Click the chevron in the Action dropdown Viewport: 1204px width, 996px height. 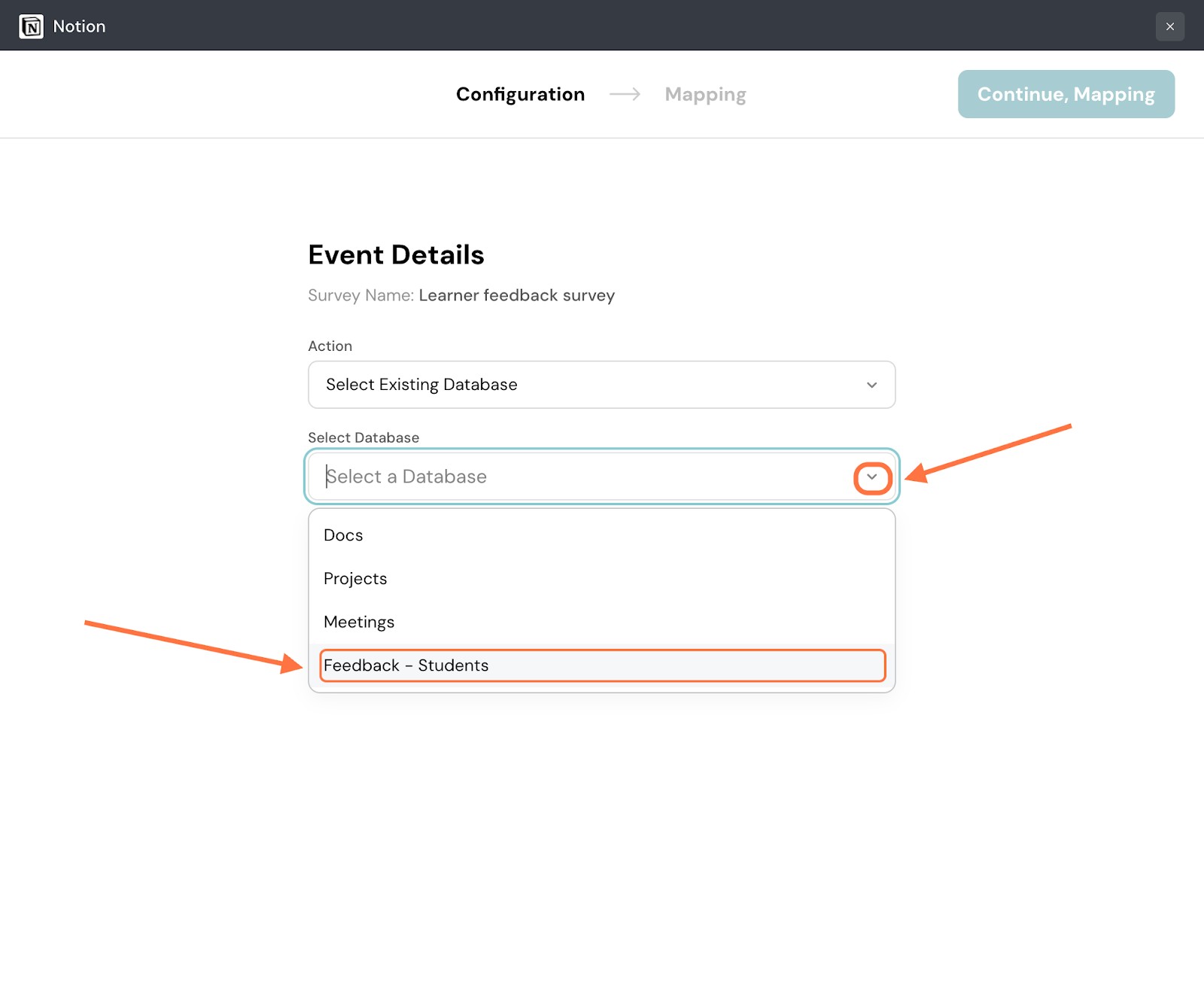(x=871, y=385)
